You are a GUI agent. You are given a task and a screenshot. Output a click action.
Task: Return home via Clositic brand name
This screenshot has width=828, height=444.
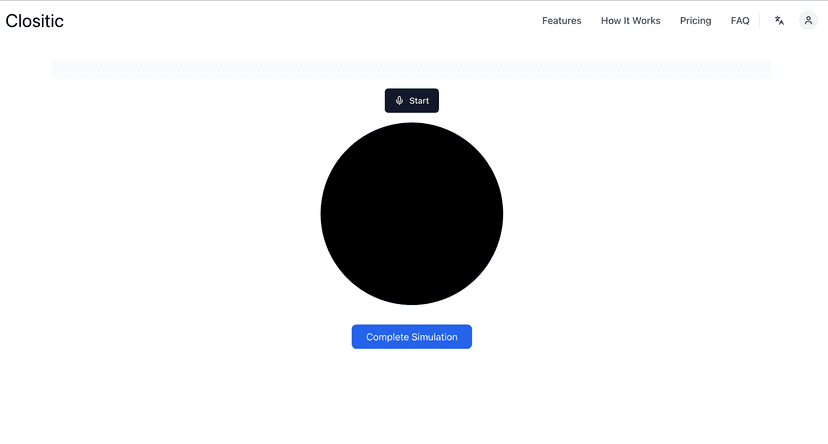click(x=35, y=20)
